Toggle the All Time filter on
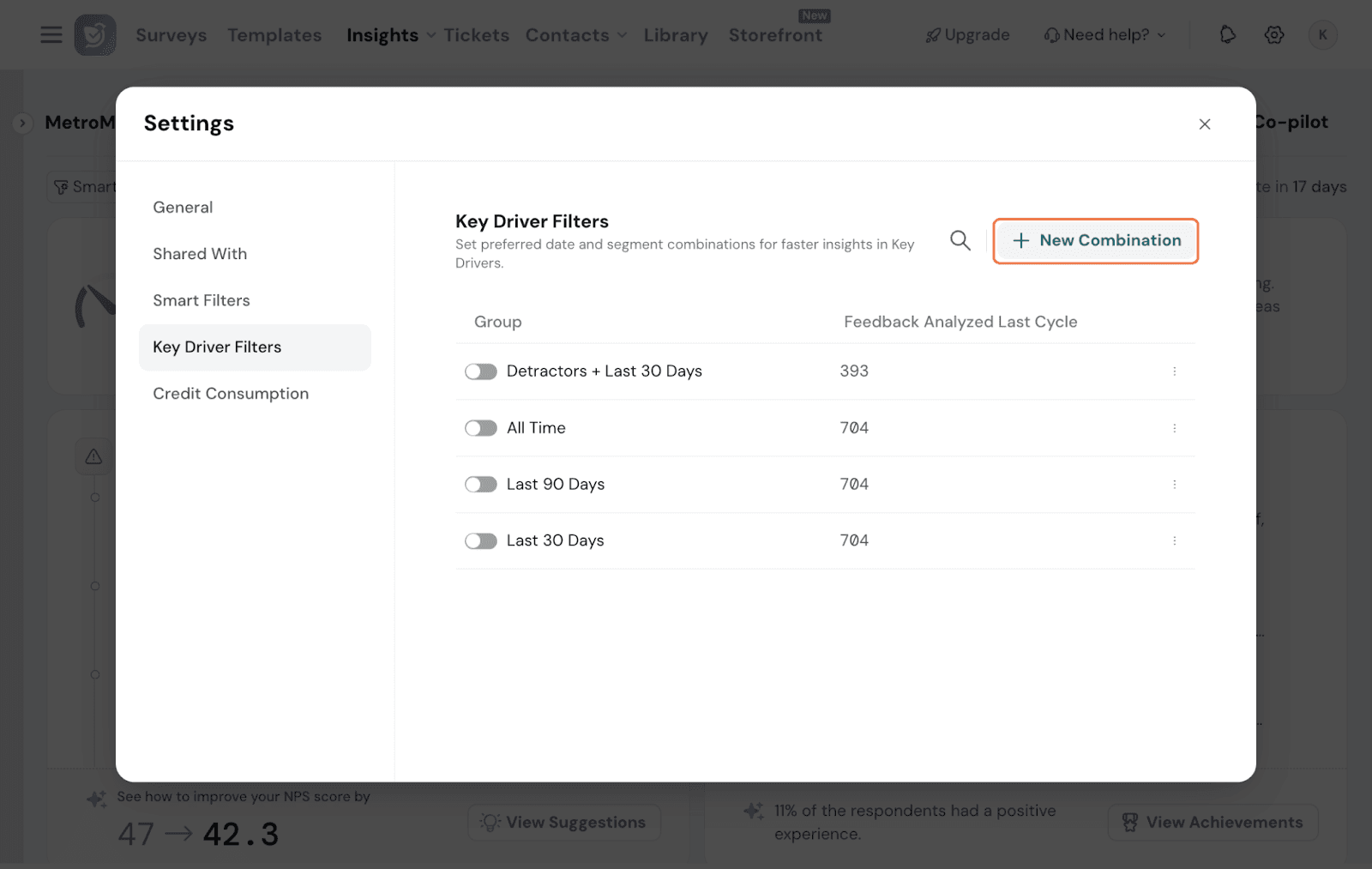The width and height of the screenshot is (1372, 869). click(x=481, y=428)
